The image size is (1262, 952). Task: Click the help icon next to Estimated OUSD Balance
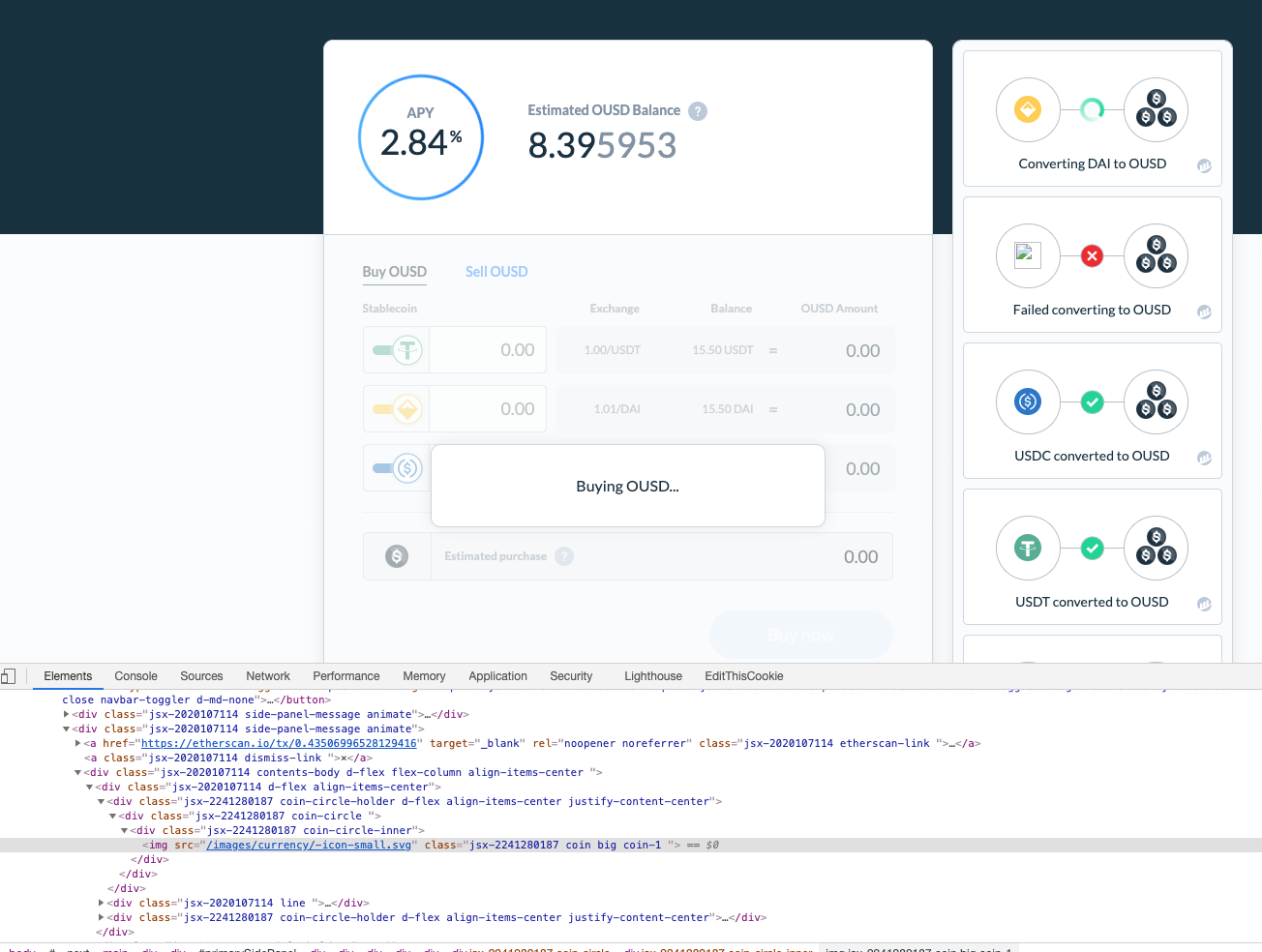point(697,111)
